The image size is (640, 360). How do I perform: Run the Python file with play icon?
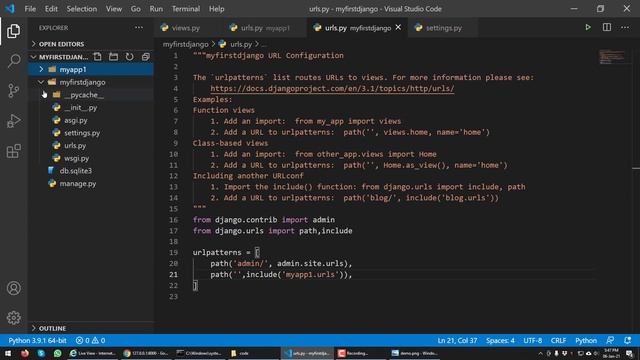pos(588,27)
